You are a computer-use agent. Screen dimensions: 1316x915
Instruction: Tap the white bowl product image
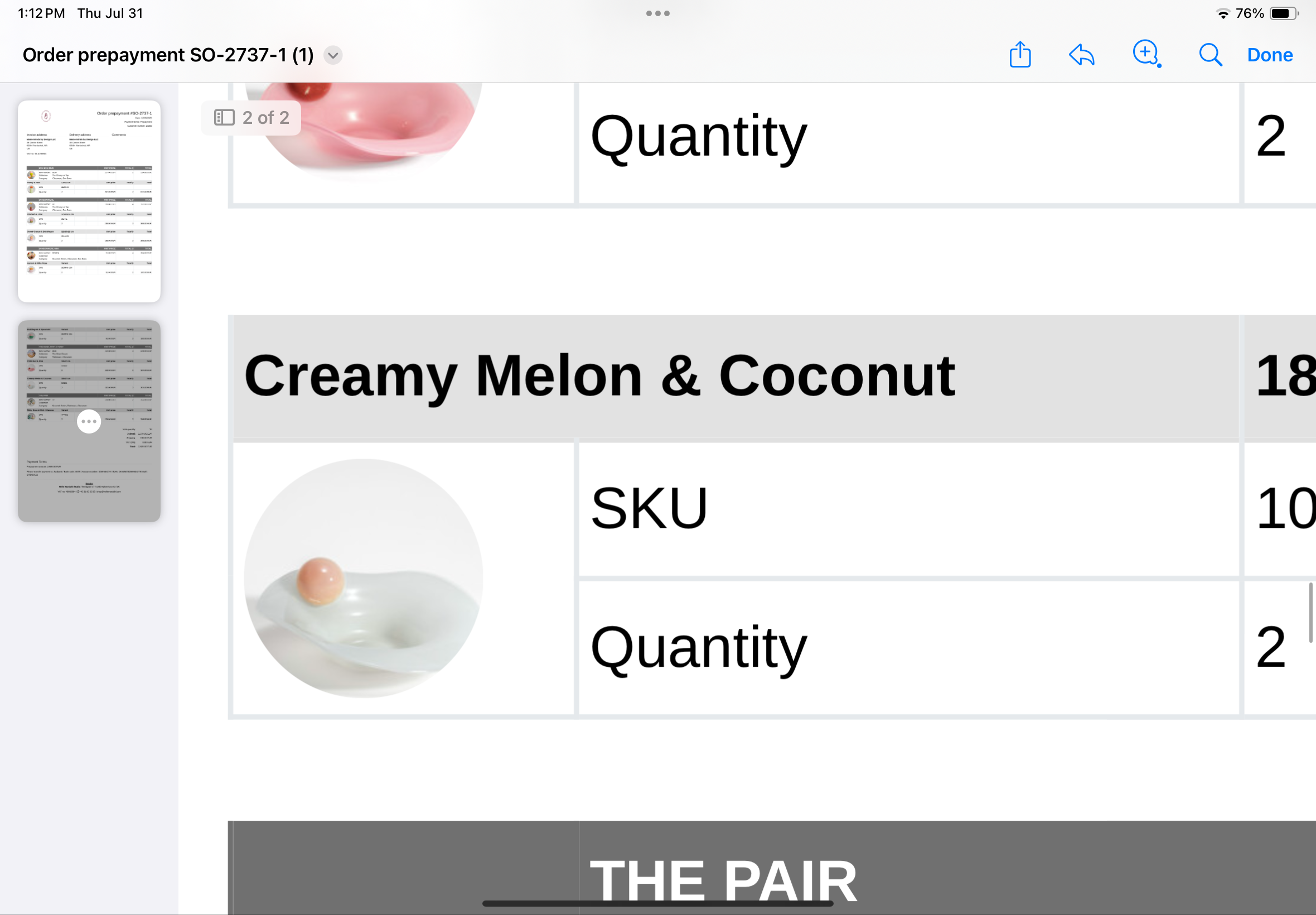(x=363, y=578)
